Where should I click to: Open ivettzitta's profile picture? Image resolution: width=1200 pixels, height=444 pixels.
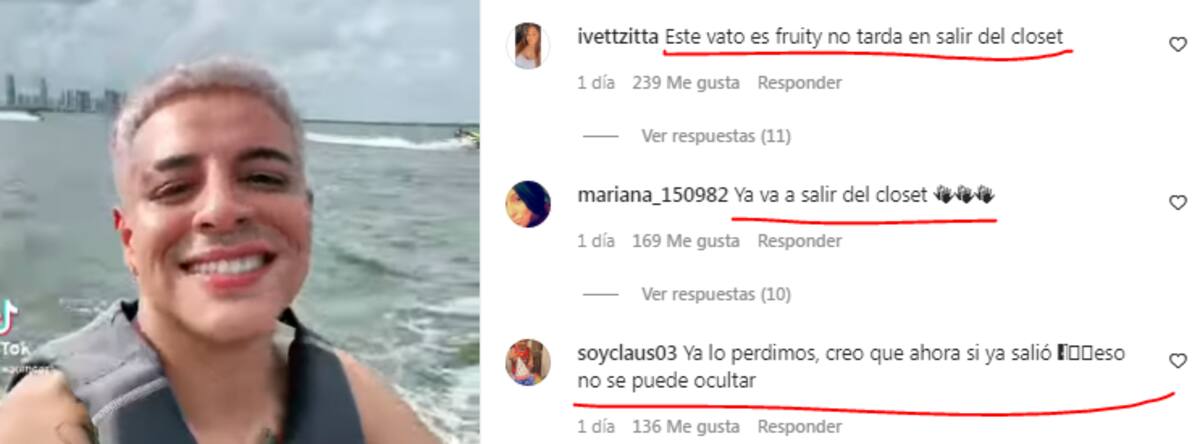pyautogui.click(x=527, y=46)
